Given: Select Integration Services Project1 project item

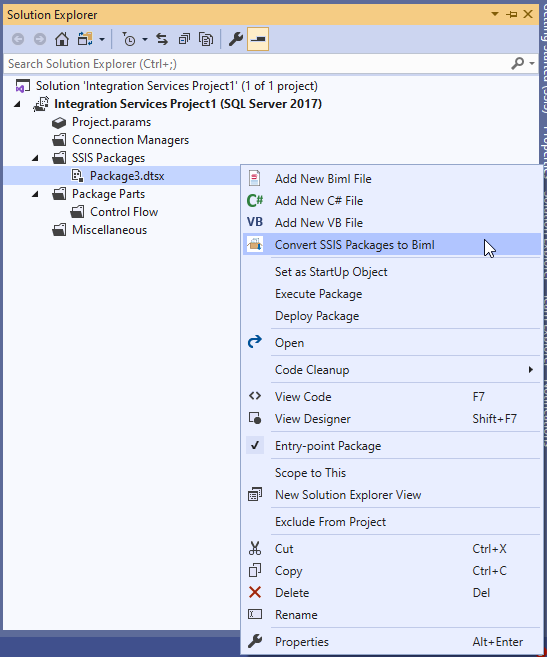Looking at the screenshot, I should pyautogui.click(x=188, y=104).
